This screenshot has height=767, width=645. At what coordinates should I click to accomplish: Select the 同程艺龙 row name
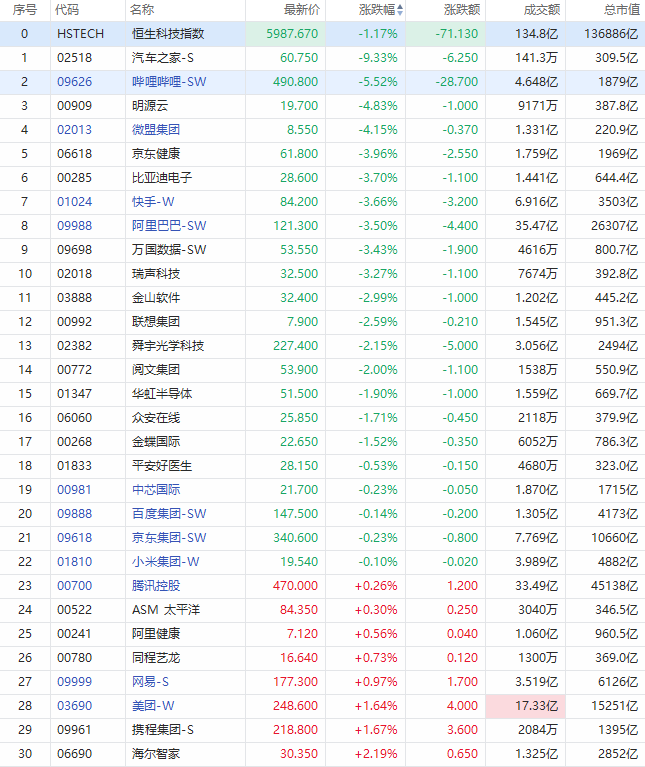tap(156, 657)
